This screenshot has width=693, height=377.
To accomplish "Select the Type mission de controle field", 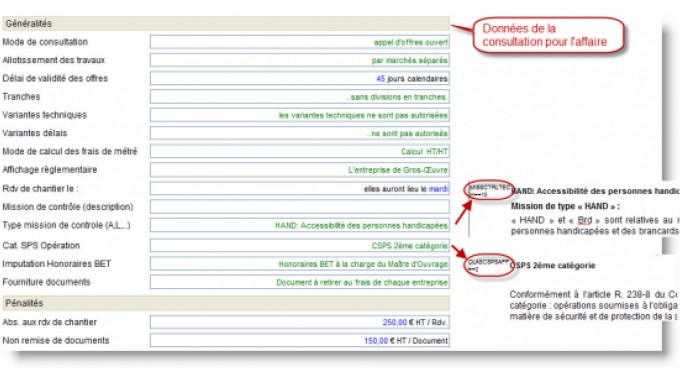I will pyautogui.click(x=300, y=225).
